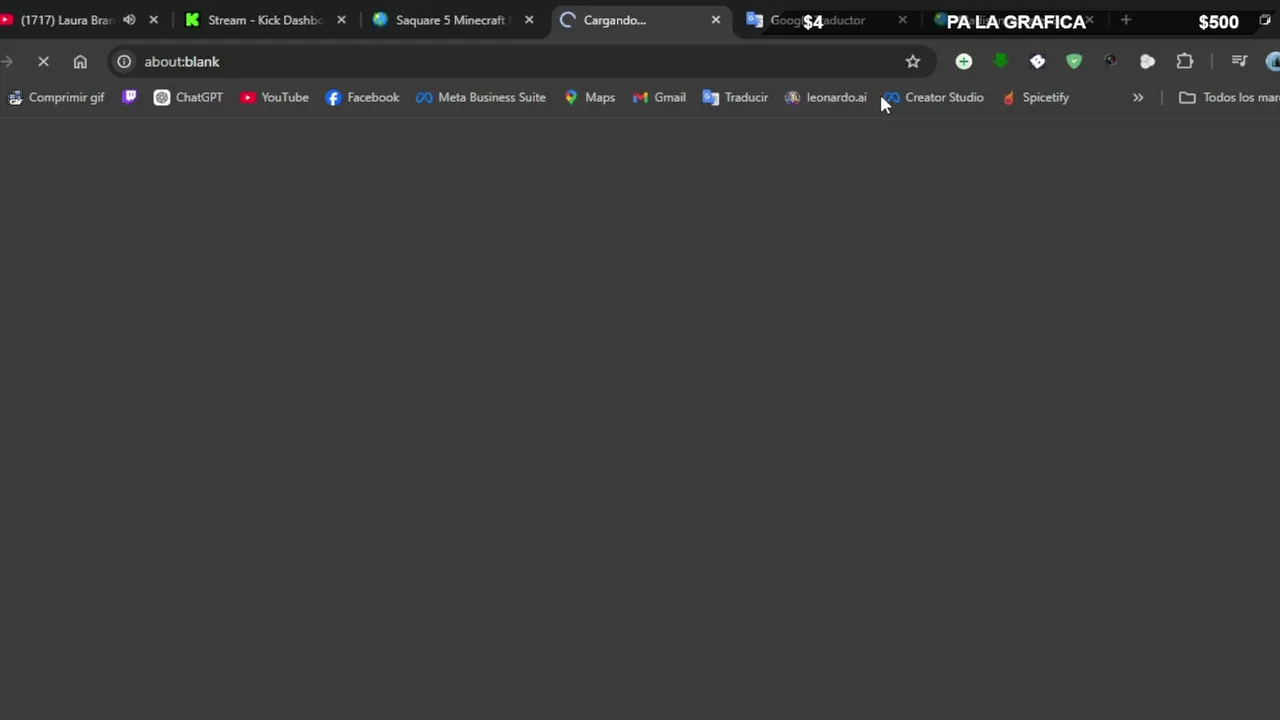Open the dark round camera extension

pyautogui.click(x=1111, y=62)
